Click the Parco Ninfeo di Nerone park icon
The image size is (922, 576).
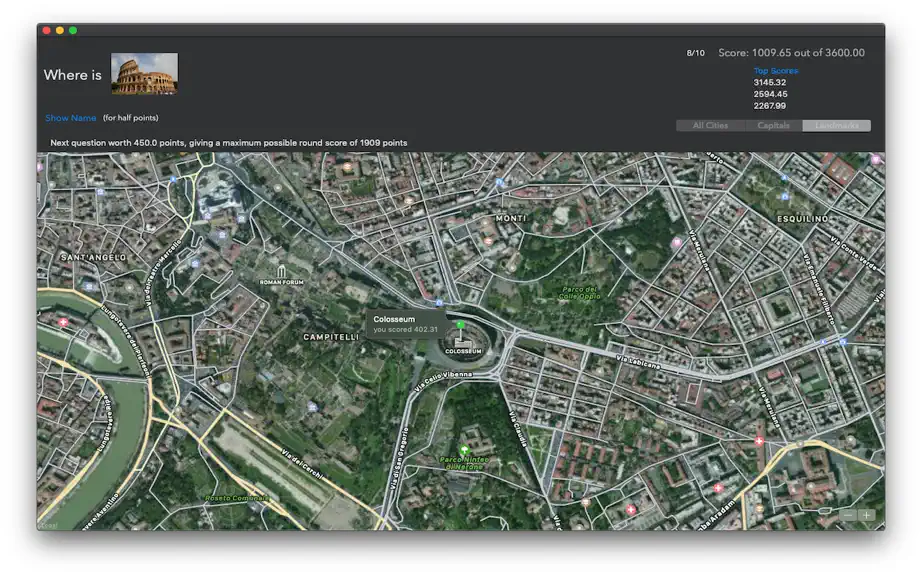[465, 450]
